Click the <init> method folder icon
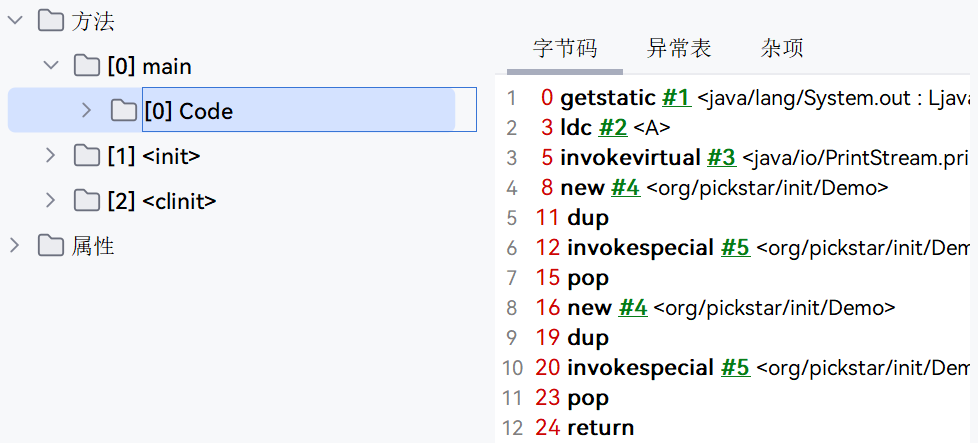This screenshot has height=443, width=978. pos(87,155)
